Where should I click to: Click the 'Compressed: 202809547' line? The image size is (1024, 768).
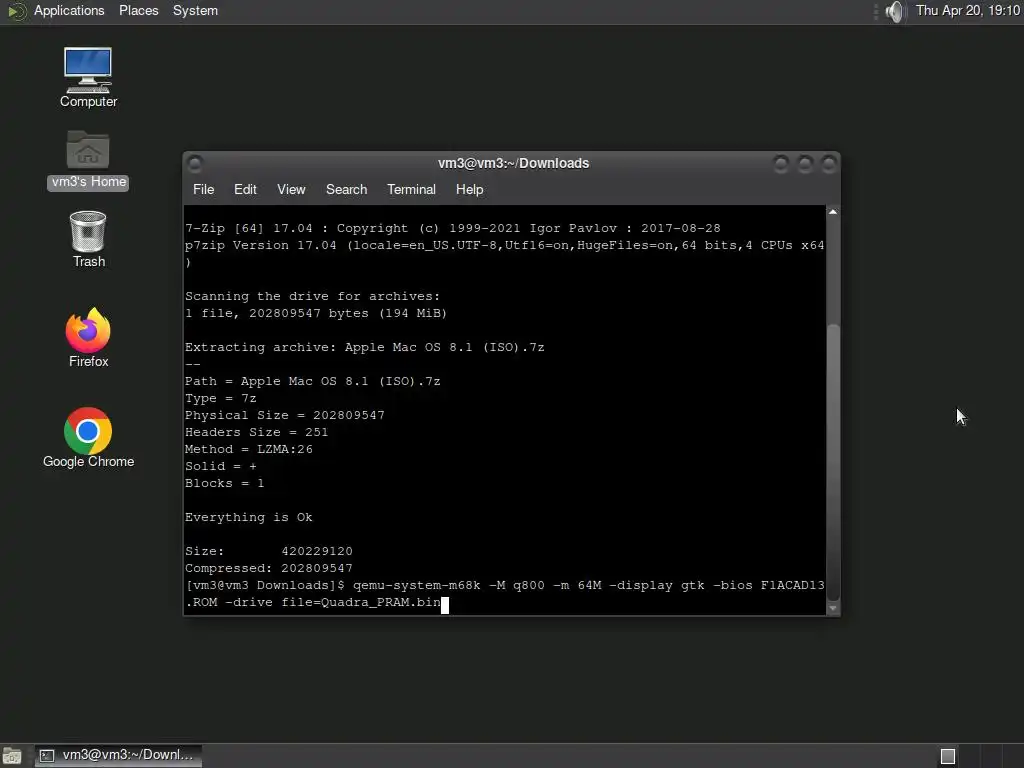click(x=268, y=568)
